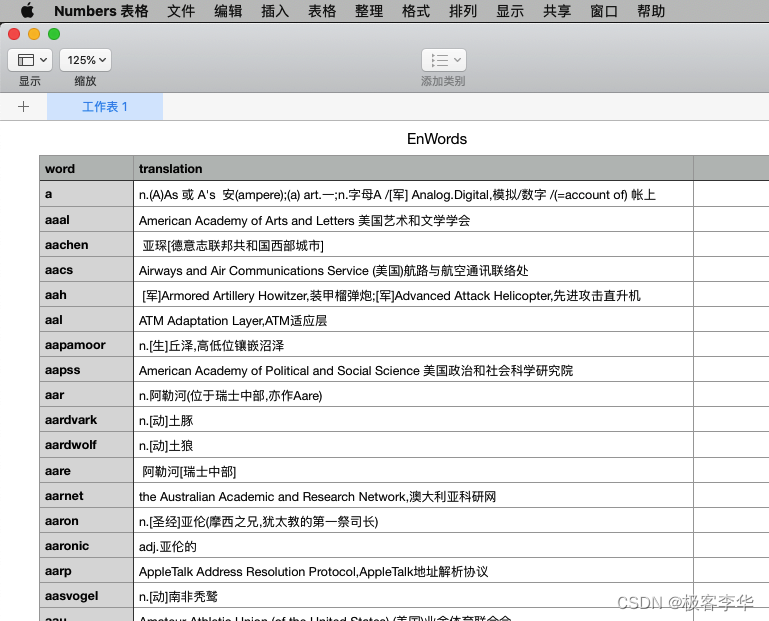
Task: Open the 格式 menu
Action: (416, 11)
